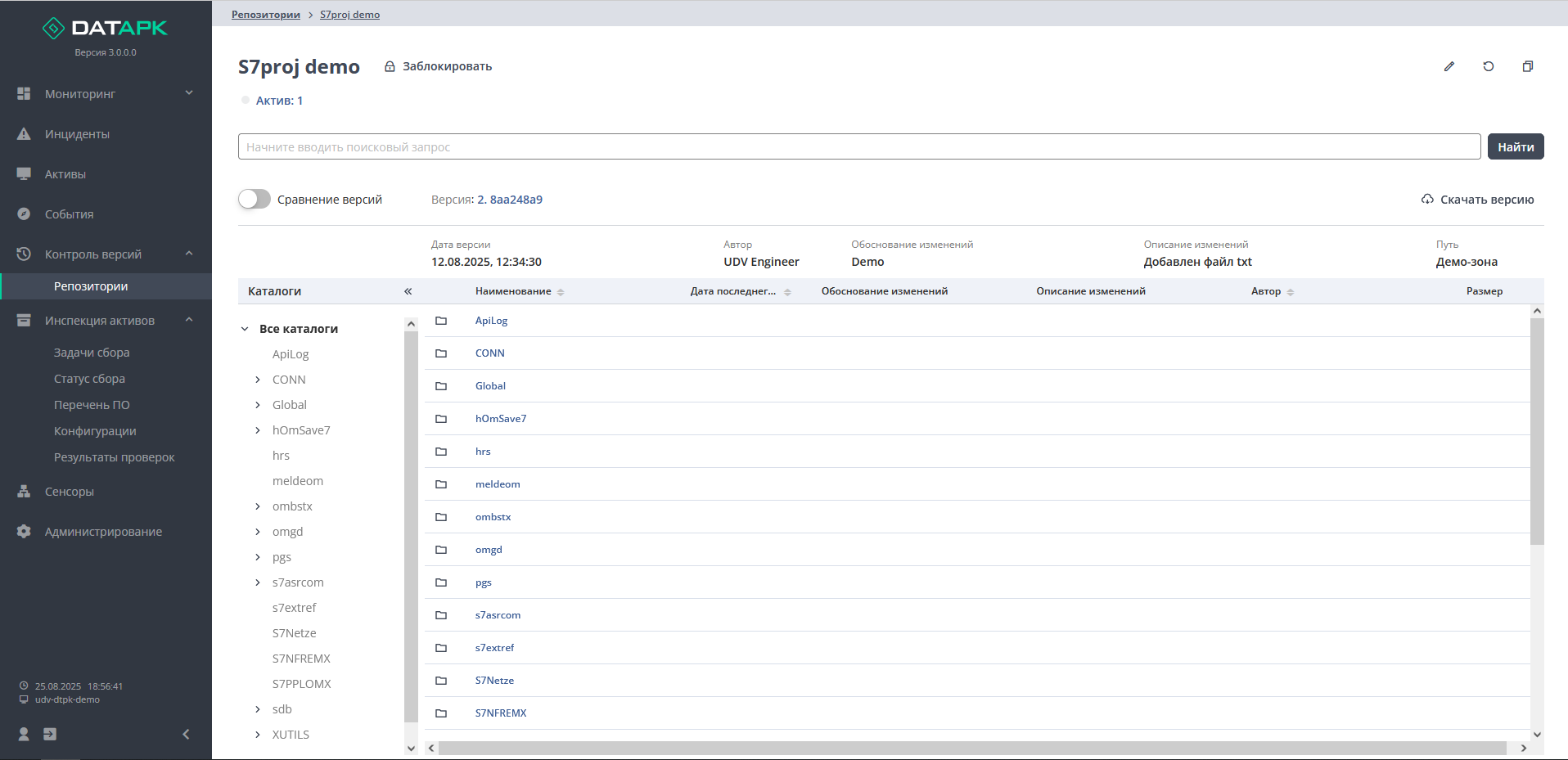Sort the table by name column
Viewport: 1568px width, 760px height.
point(561,292)
